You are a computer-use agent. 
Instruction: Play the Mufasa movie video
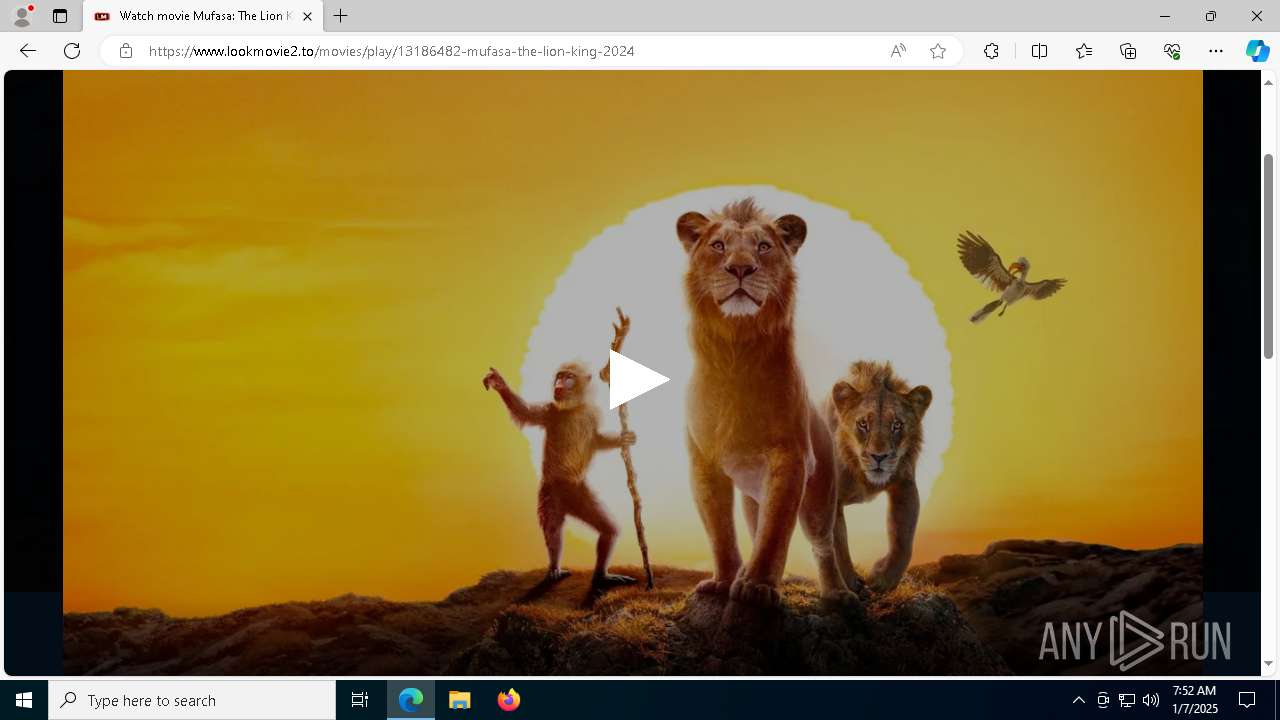pyautogui.click(x=638, y=379)
